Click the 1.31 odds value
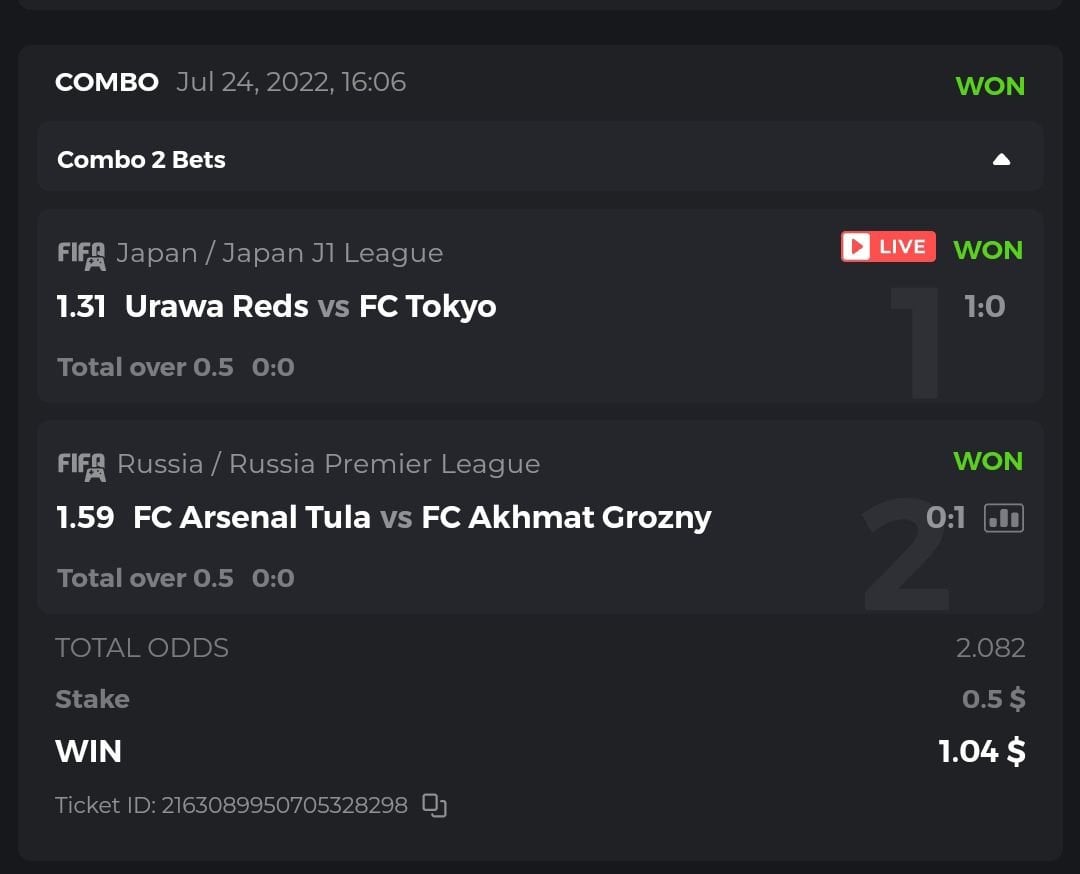This screenshot has width=1080, height=874. point(81,306)
